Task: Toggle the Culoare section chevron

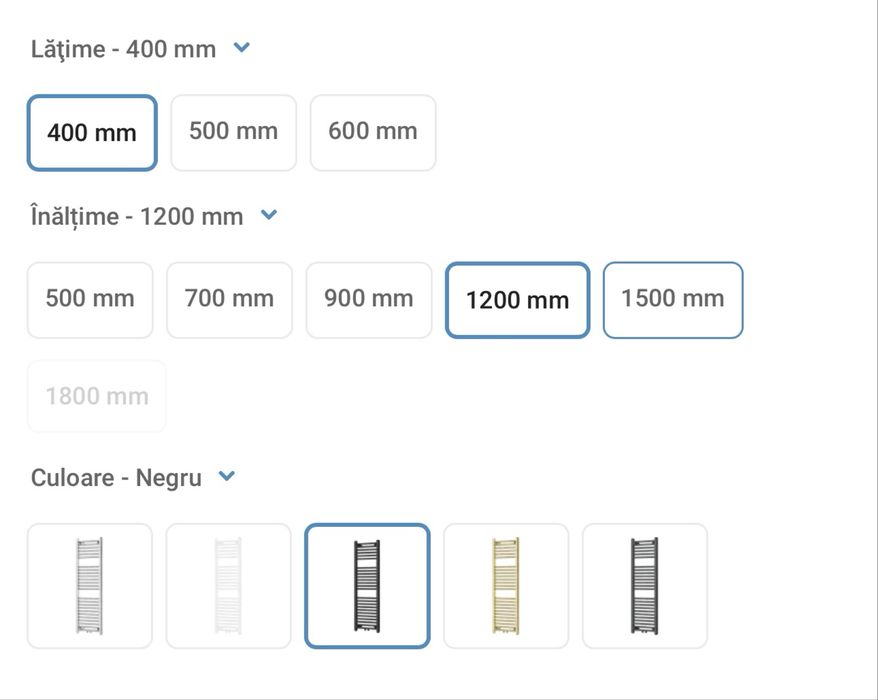Action: [227, 476]
